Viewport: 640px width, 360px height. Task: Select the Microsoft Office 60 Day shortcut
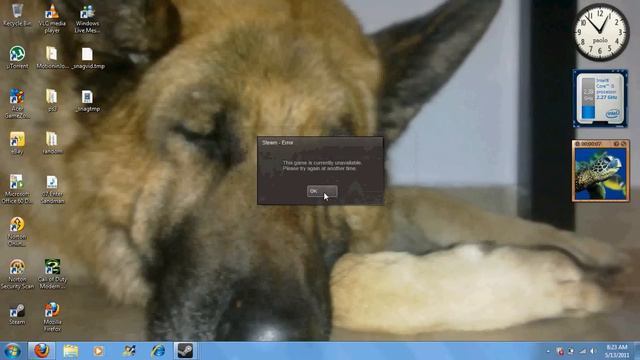coord(17,189)
